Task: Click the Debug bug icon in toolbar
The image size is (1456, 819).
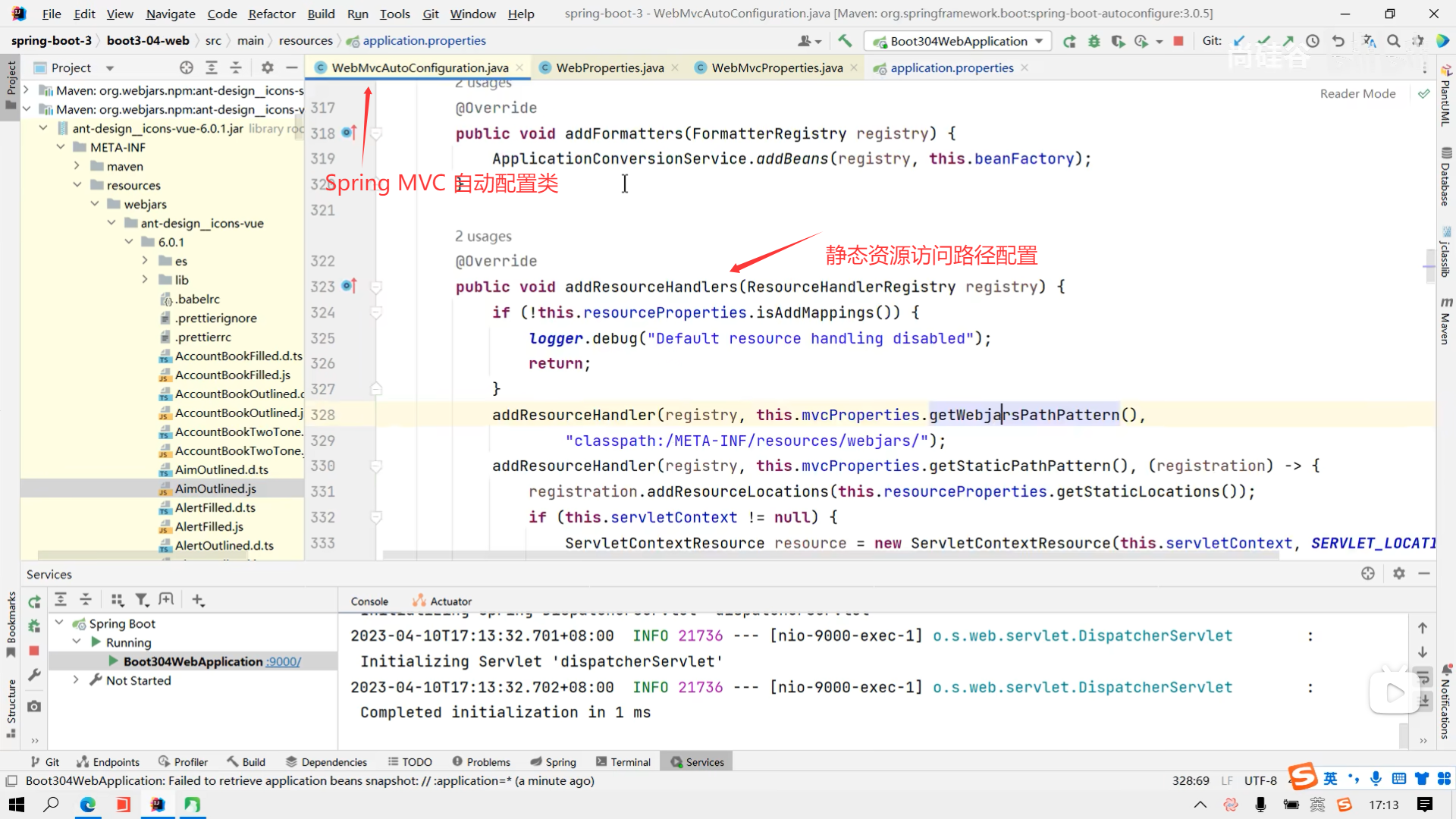Action: [x=1094, y=41]
